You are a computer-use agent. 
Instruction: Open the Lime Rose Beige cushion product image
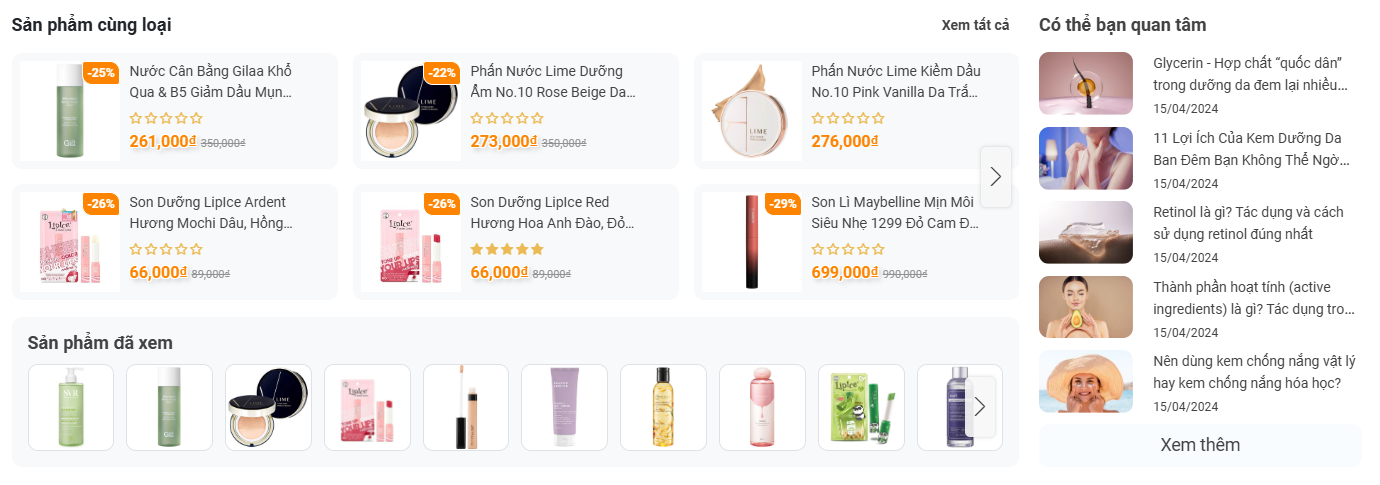point(411,111)
